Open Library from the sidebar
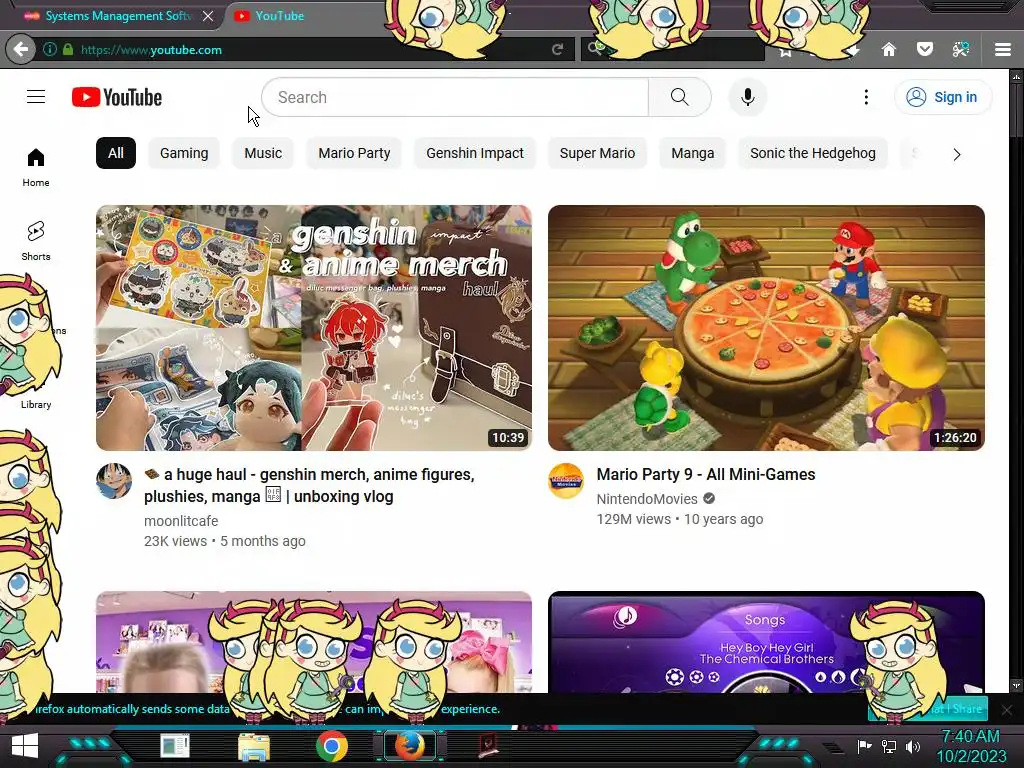 coord(36,404)
